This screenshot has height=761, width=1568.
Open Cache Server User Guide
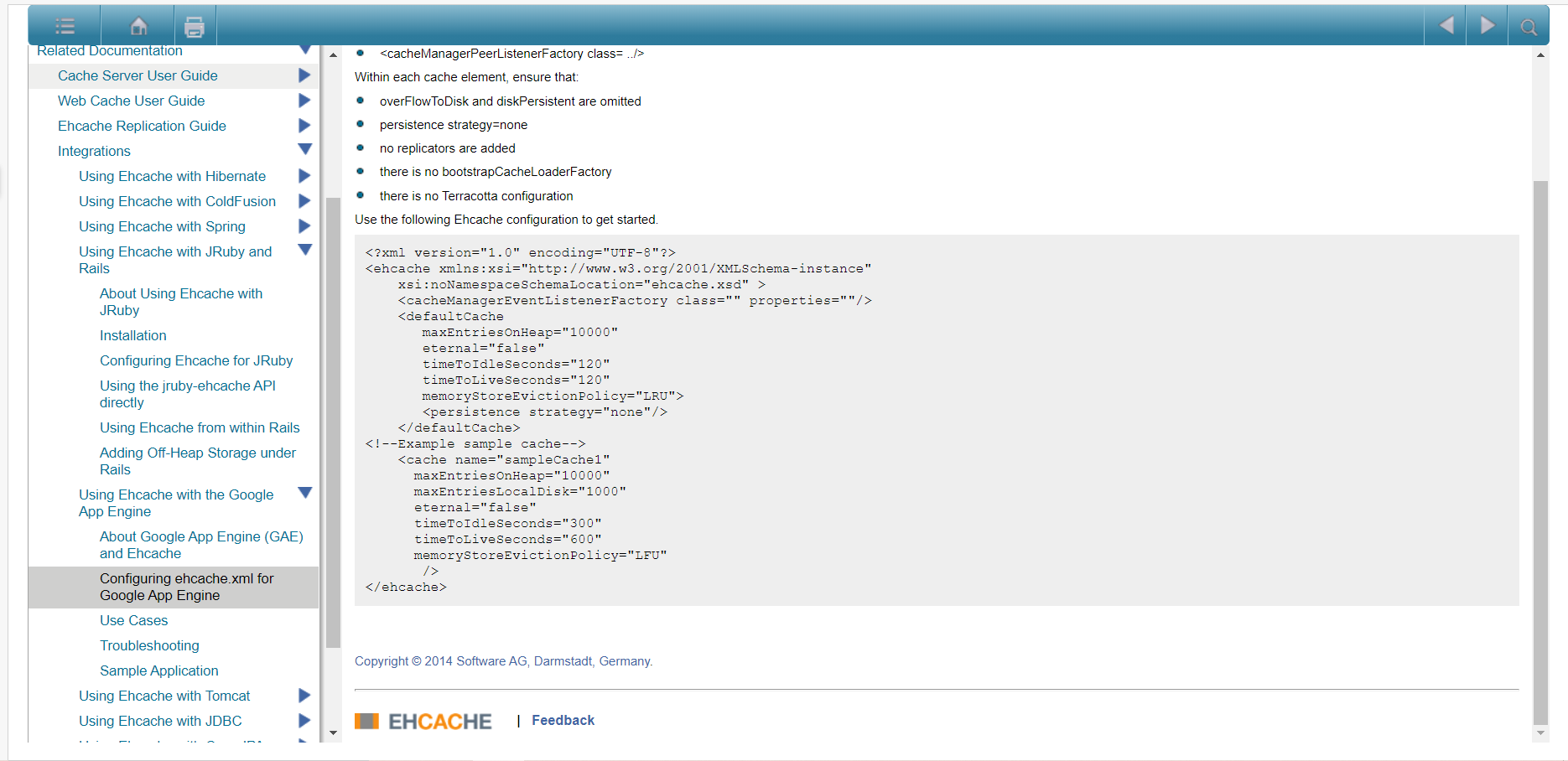[138, 75]
